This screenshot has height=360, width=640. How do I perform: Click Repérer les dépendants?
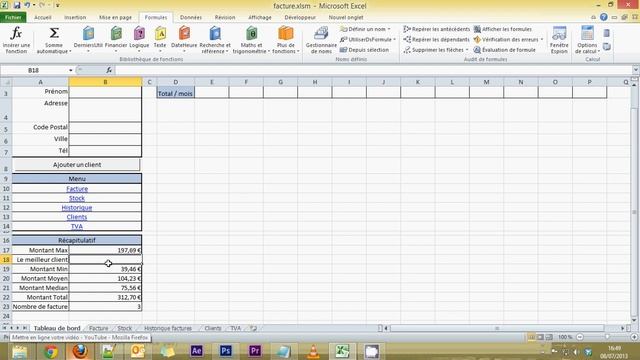point(436,40)
